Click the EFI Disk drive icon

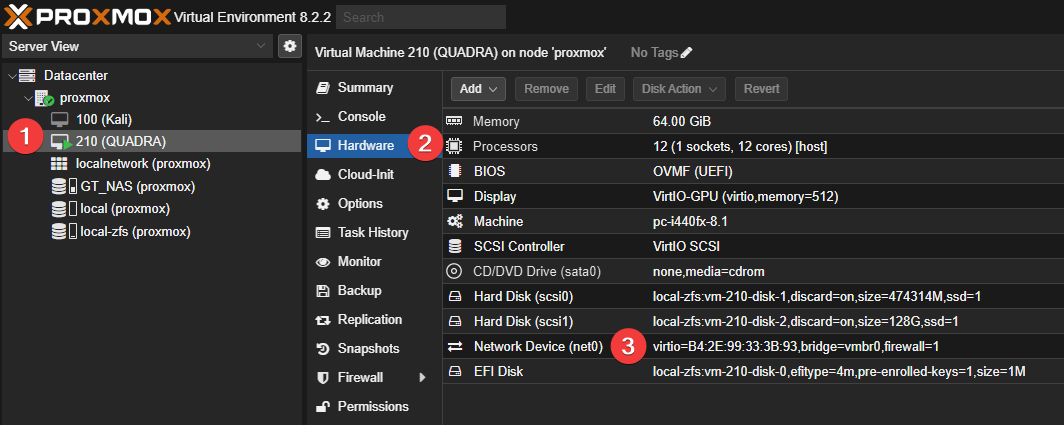click(454, 371)
